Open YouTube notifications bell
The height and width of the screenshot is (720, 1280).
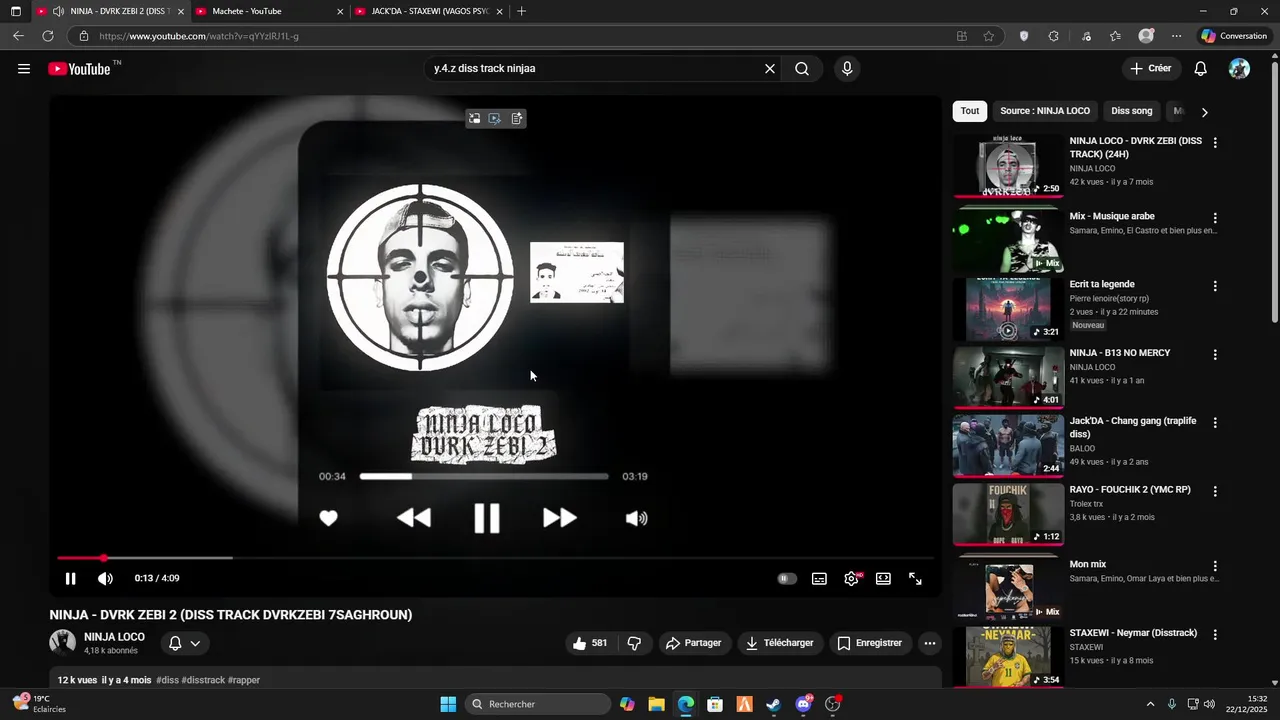pyautogui.click(x=1201, y=69)
